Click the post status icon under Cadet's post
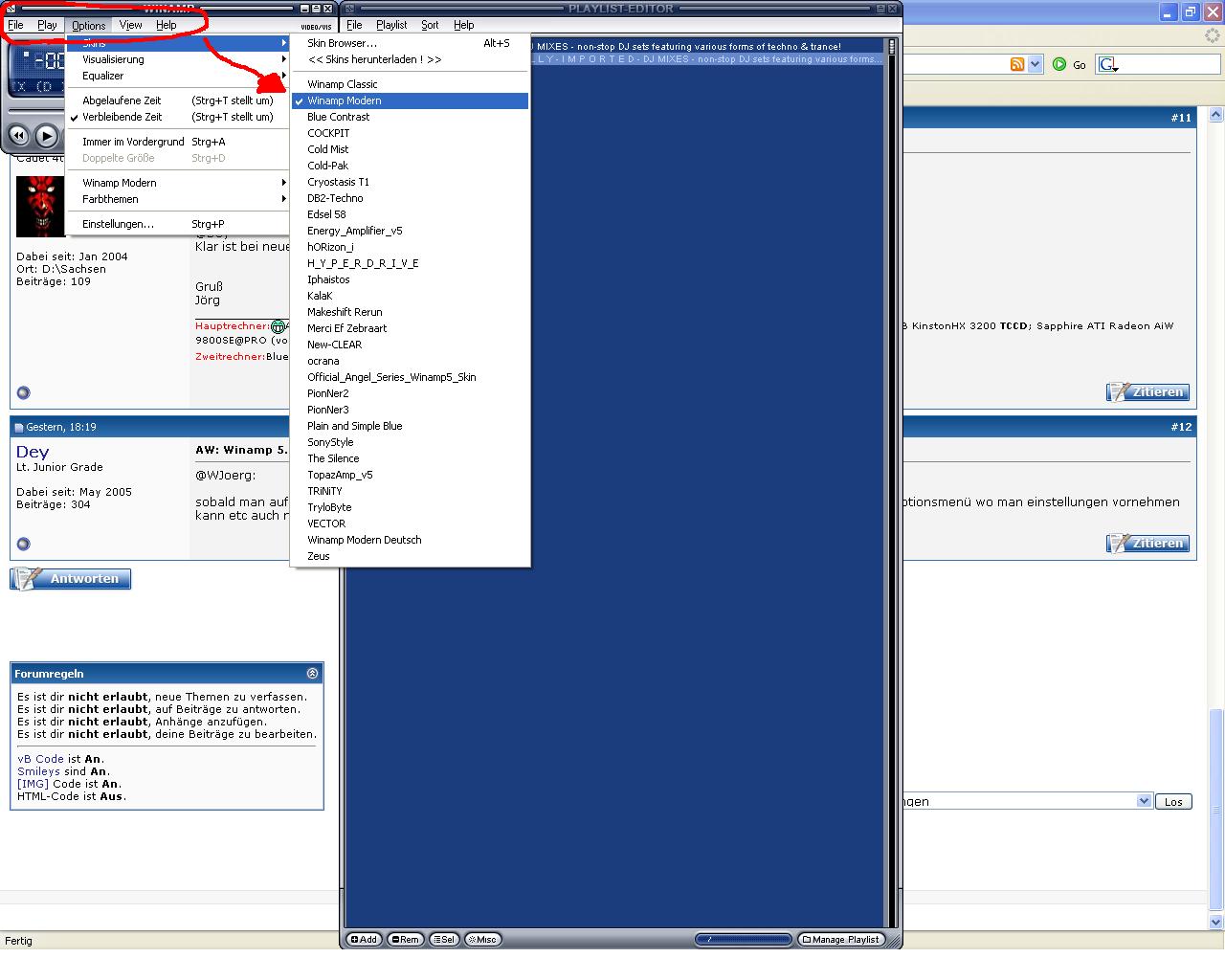The width and height of the screenshot is (1225, 980). 24,392
